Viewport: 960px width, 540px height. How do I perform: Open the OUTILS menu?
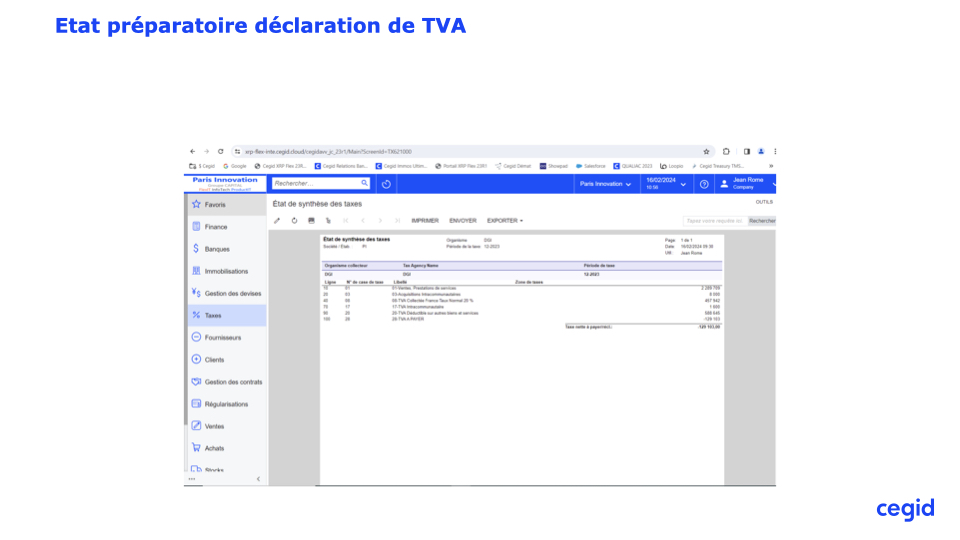pyautogui.click(x=764, y=202)
